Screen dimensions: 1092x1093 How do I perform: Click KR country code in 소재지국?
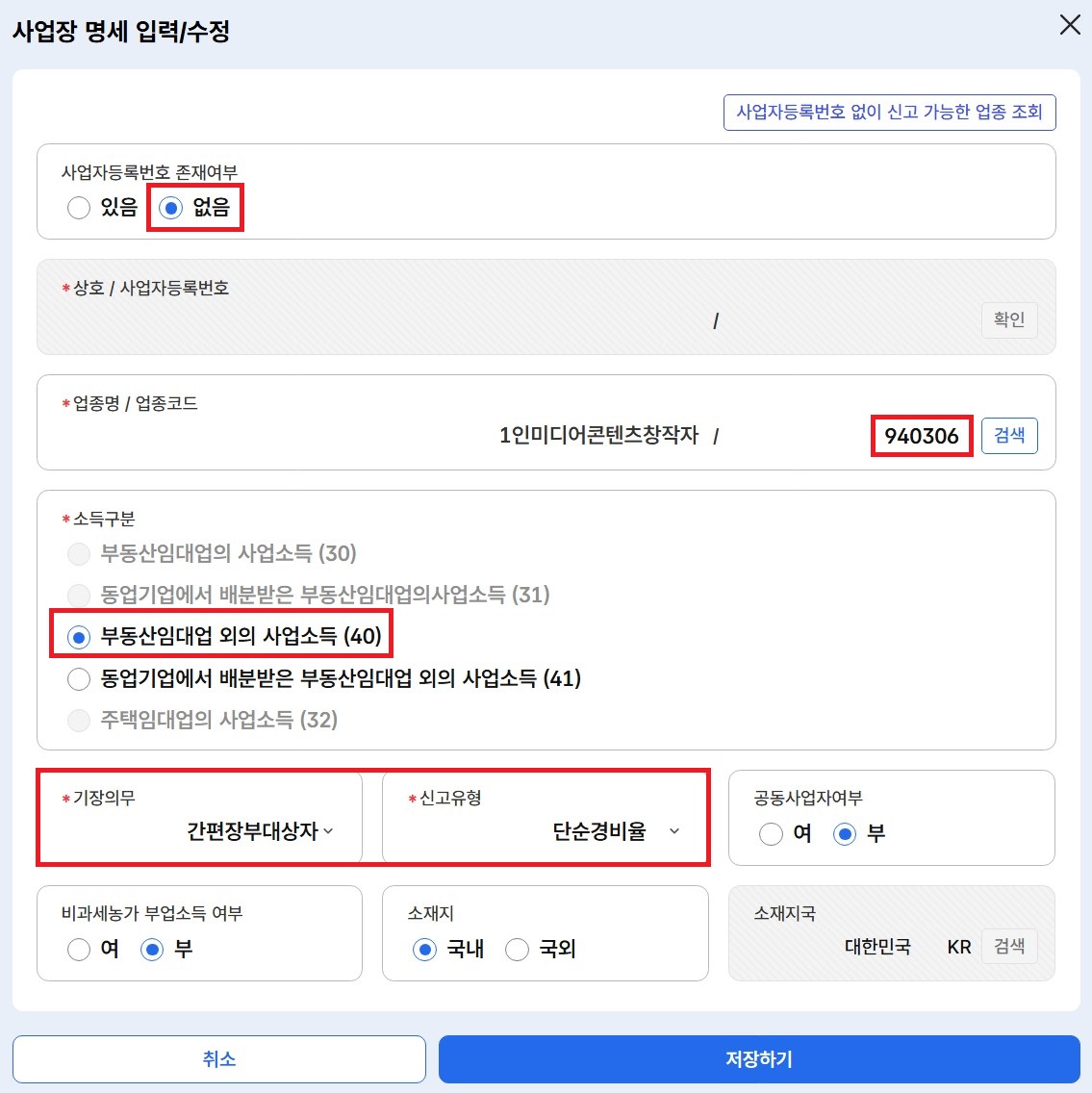(959, 947)
